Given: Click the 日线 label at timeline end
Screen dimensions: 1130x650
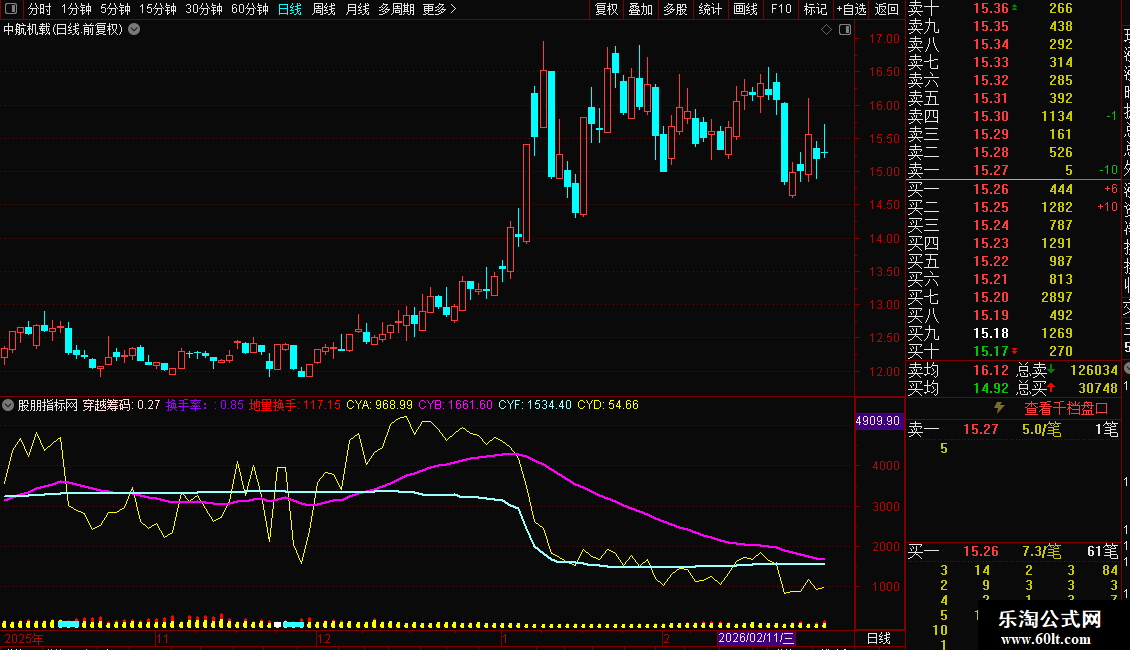Looking at the screenshot, I should pos(878,638).
